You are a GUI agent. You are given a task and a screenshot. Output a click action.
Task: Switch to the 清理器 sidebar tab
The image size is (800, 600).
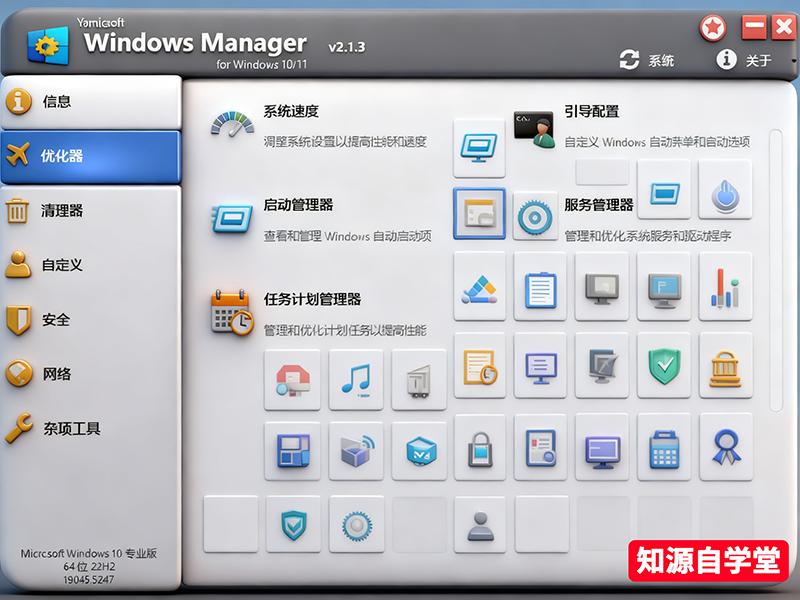(62, 211)
